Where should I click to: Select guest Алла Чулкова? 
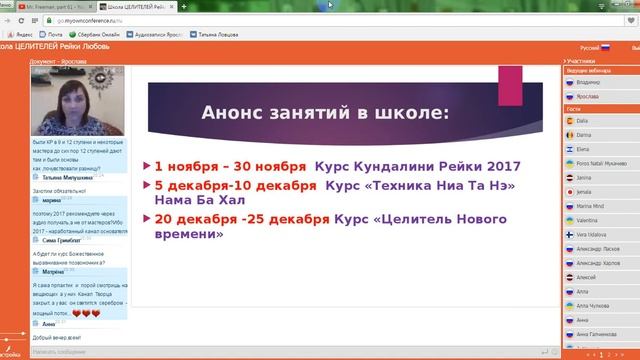point(602,306)
